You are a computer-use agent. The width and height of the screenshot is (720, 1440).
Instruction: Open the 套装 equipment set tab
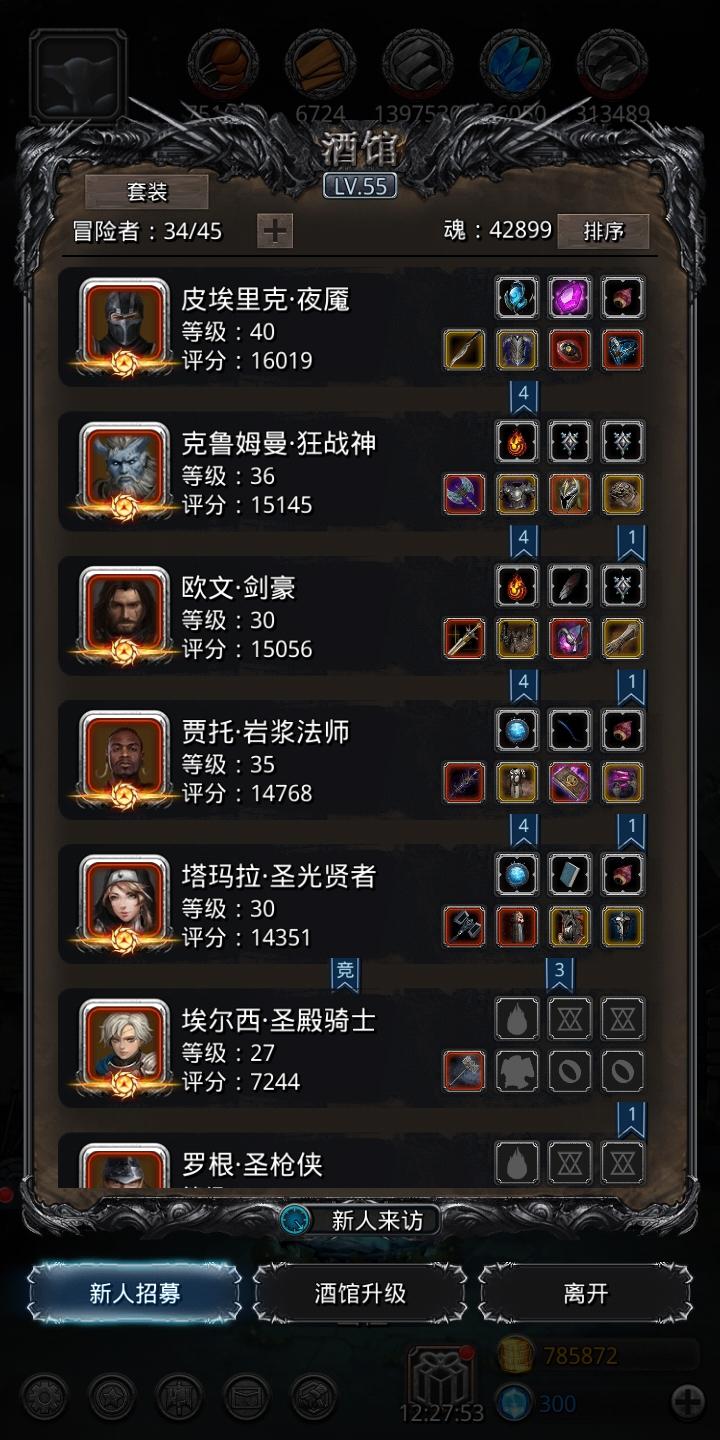click(x=147, y=191)
